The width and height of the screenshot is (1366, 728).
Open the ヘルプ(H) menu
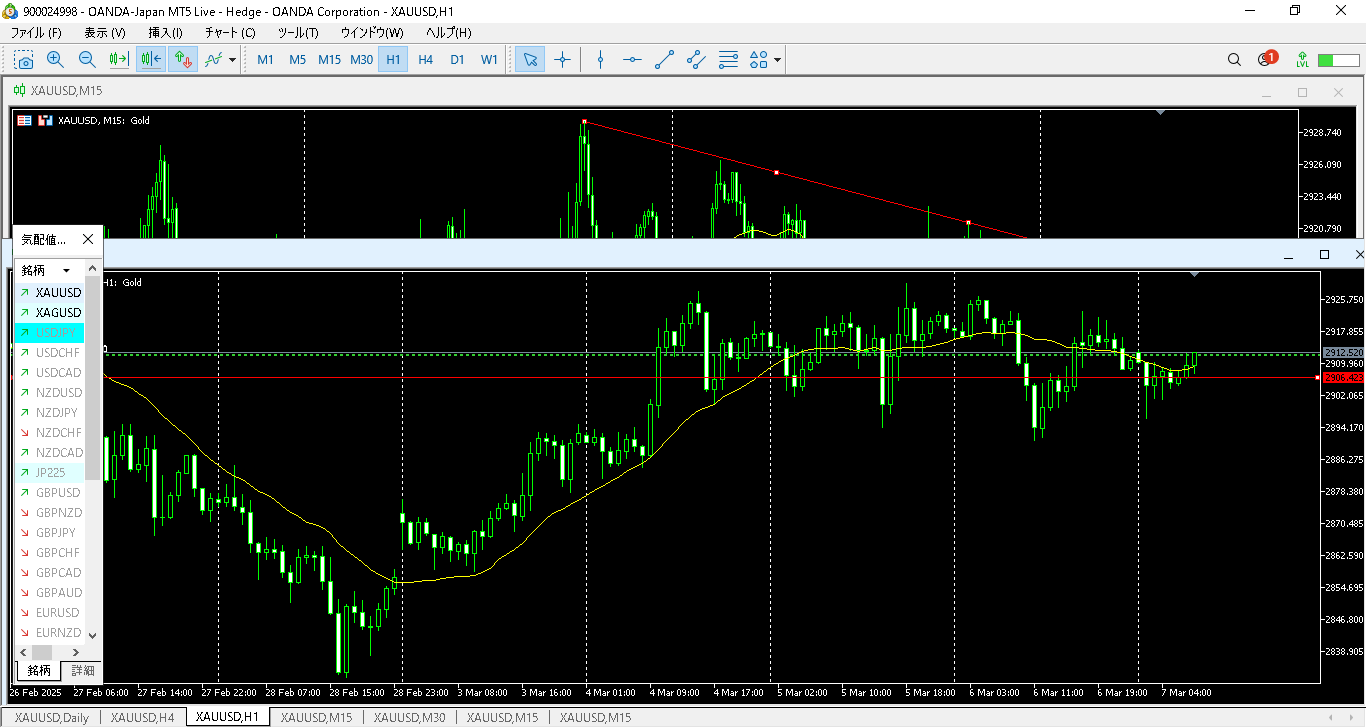point(449,33)
